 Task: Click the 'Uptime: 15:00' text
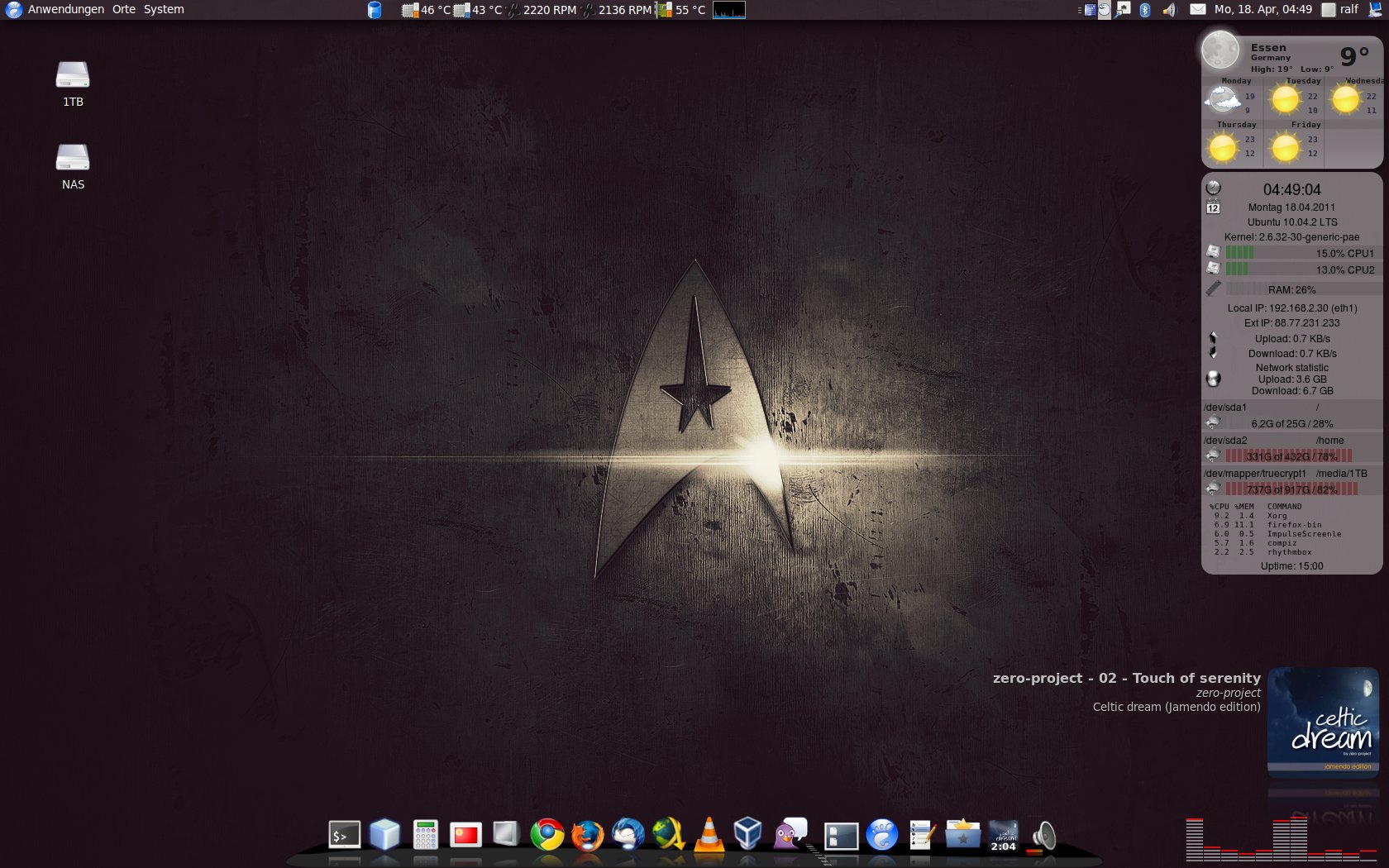[x=1291, y=566]
